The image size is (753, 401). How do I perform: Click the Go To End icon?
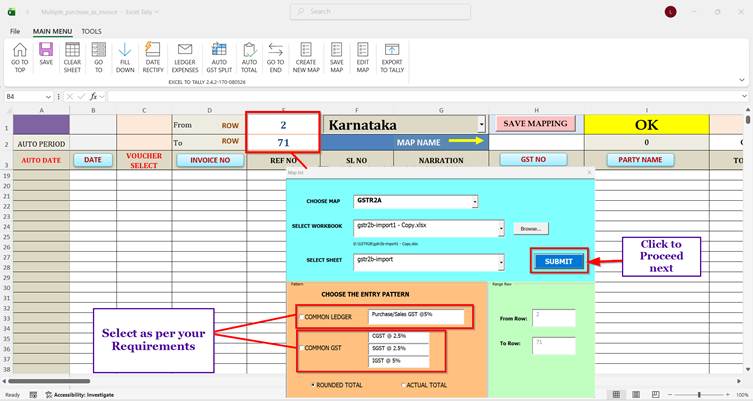(x=276, y=49)
